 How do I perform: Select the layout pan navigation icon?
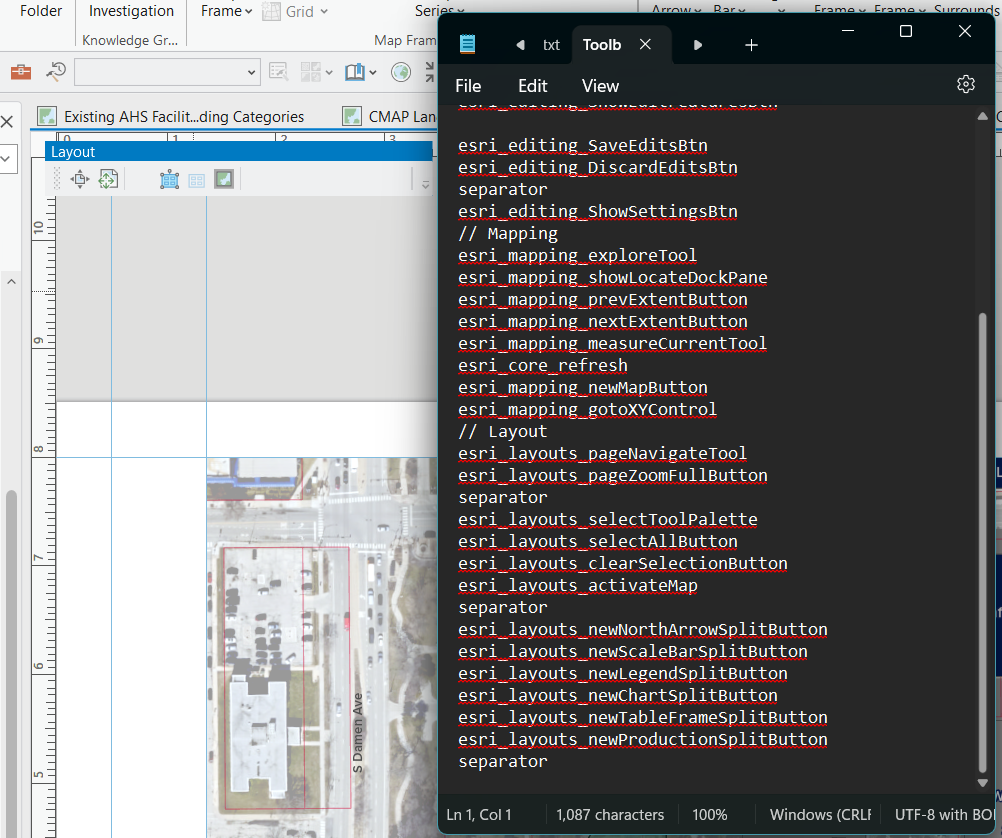pyautogui.click(x=80, y=179)
